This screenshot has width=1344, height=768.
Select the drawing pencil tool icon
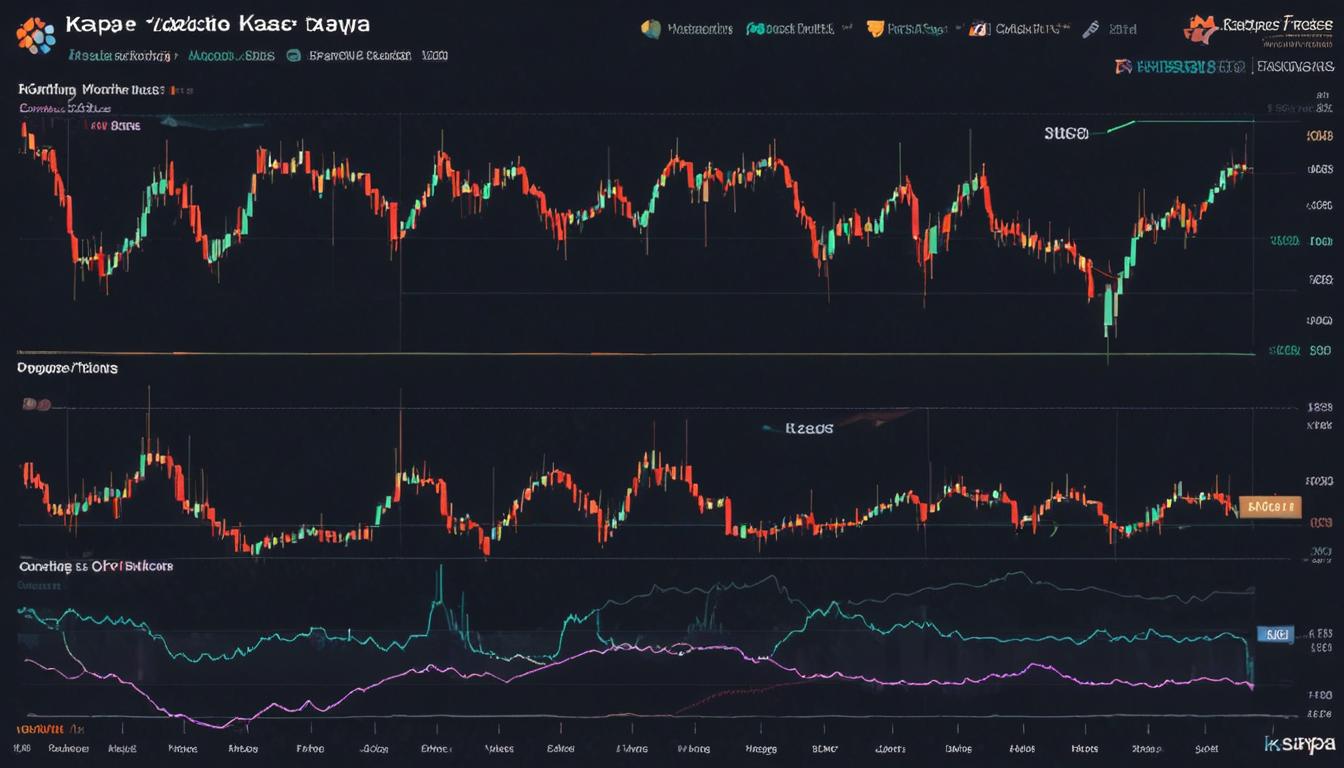pyautogui.click(x=1091, y=28)
